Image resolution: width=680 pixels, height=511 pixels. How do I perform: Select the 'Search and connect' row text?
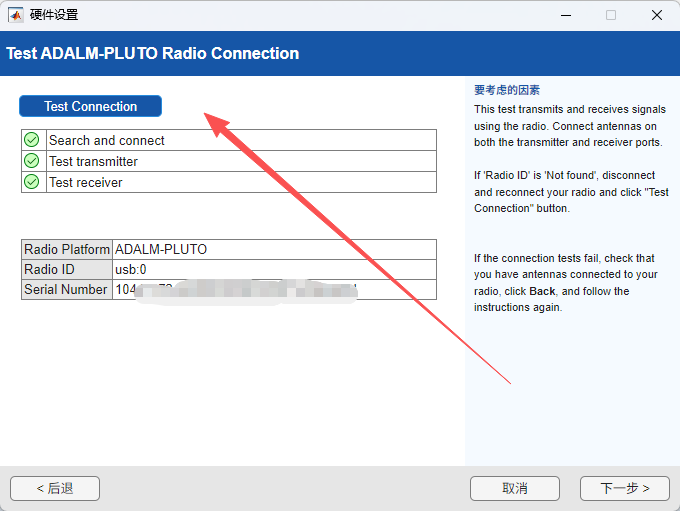[x=107, y=140]
